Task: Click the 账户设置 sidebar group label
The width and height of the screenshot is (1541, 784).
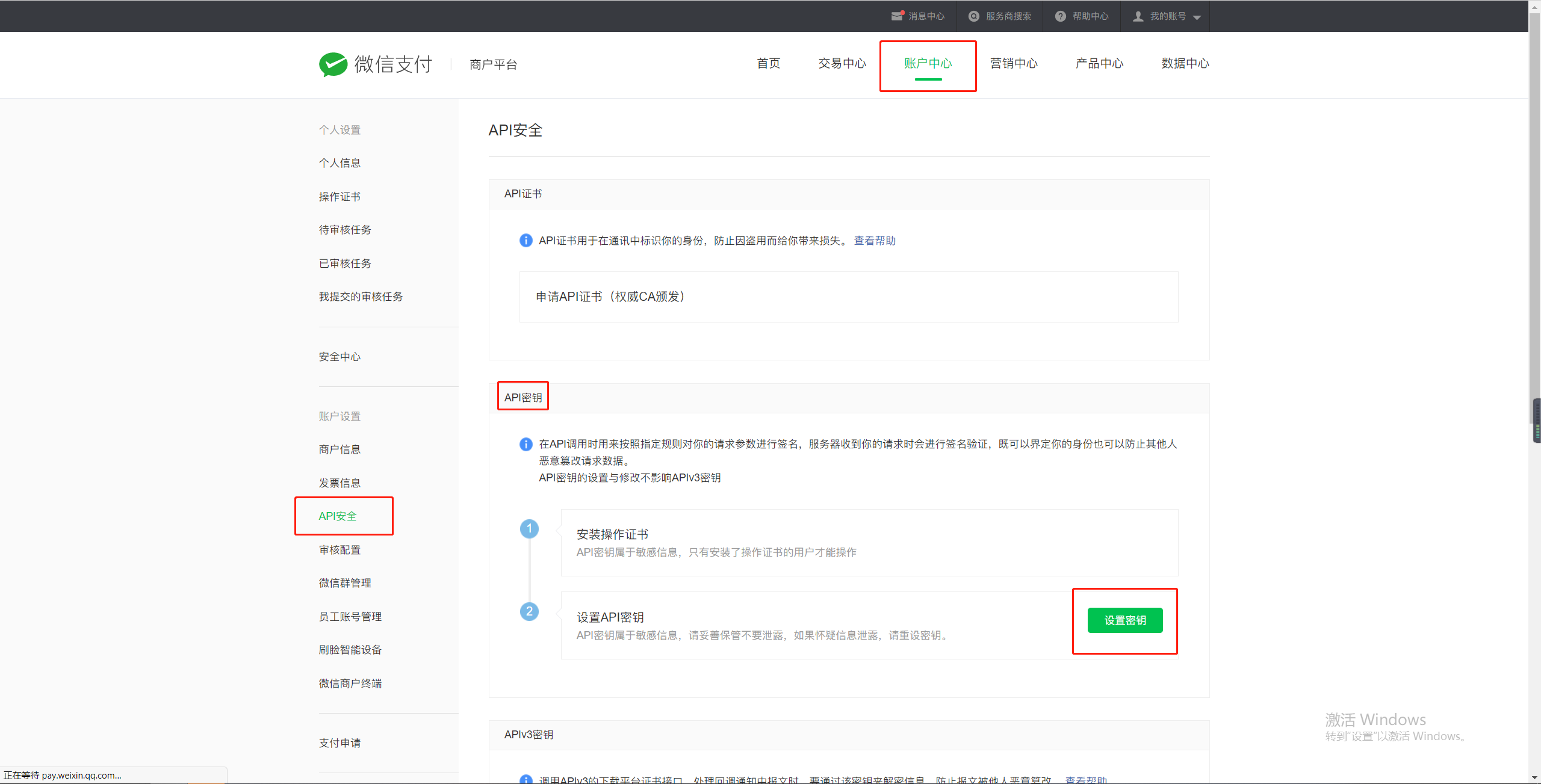Action: tap(340, 416)
